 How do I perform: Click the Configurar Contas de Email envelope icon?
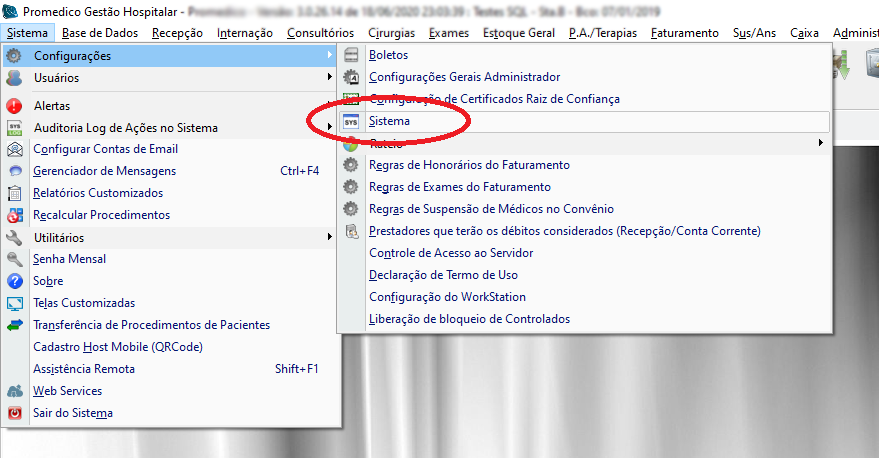(x=15, y=150)
